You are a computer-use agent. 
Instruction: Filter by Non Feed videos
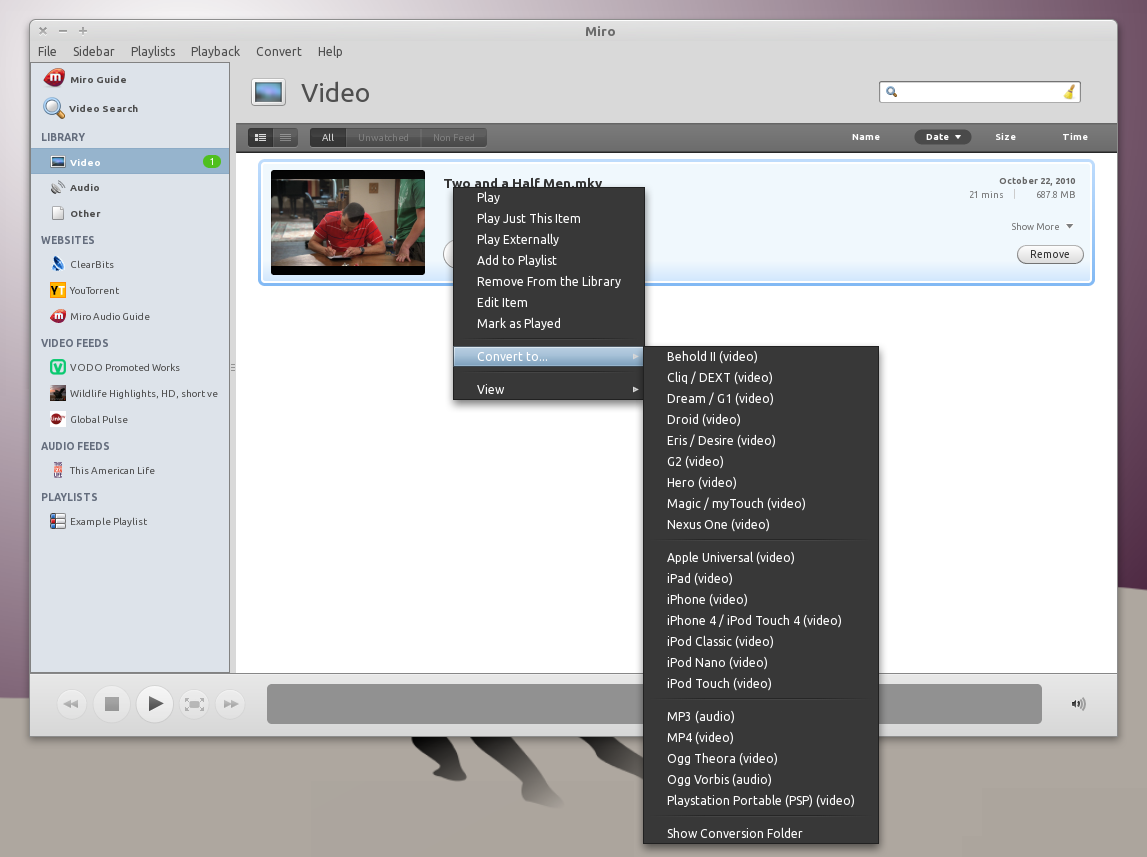click(454, 137)
